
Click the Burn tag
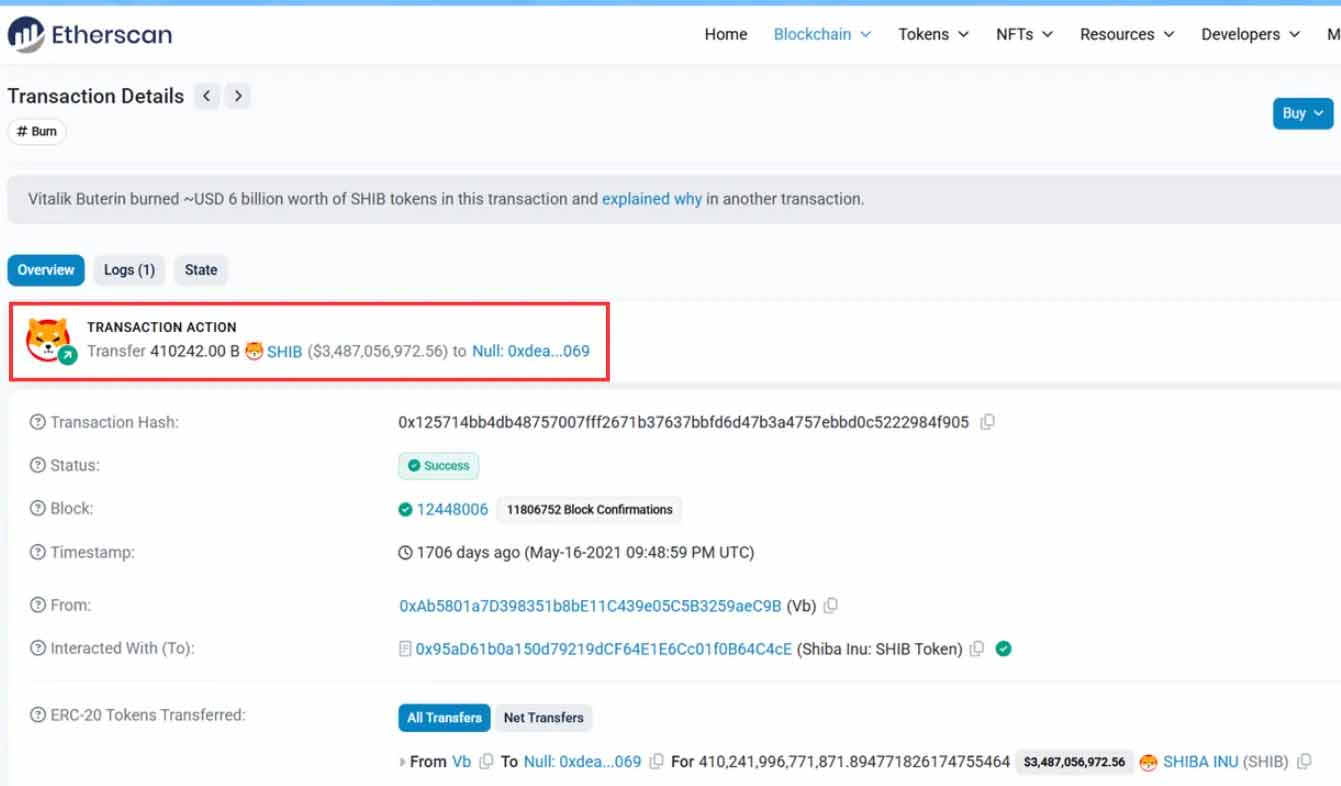tap(37, 132)
